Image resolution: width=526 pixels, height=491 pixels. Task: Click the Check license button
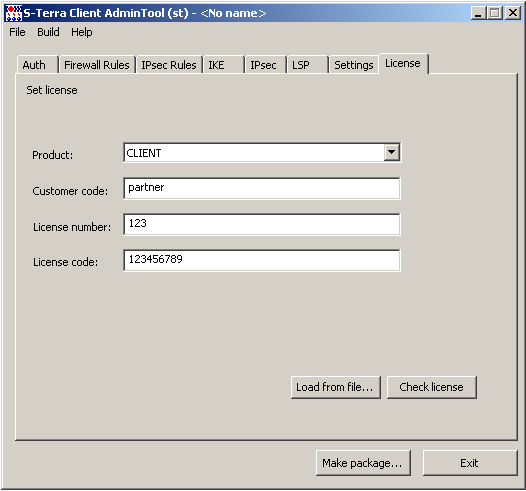[432, 387]
